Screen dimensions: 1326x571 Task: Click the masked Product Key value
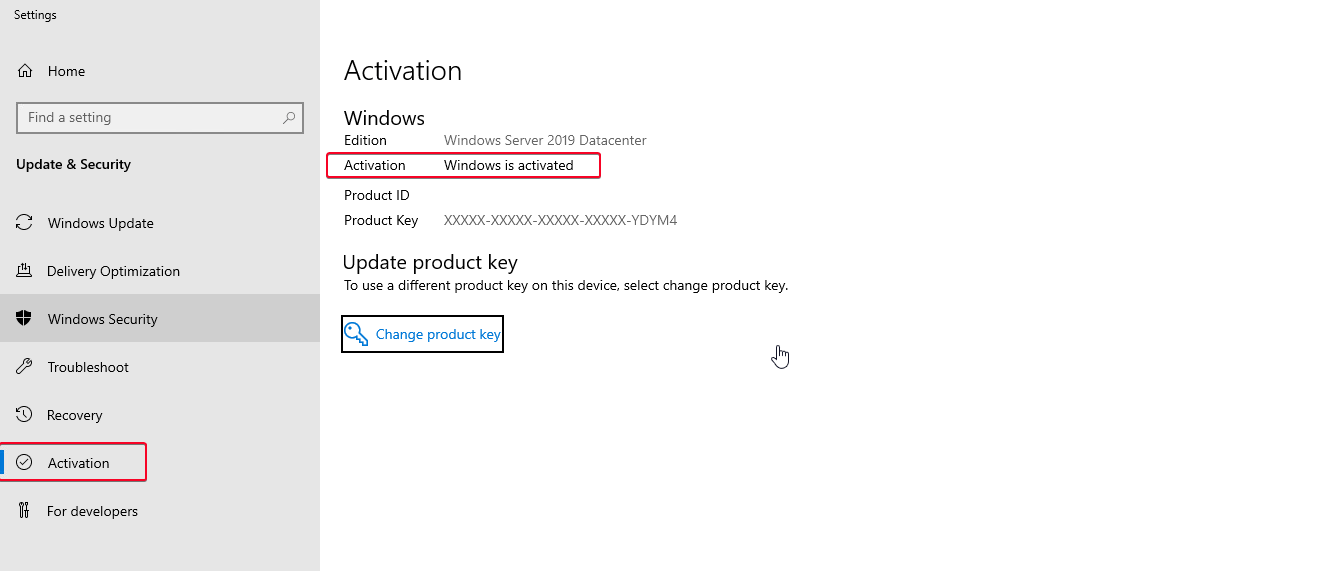tap(560, 220)
